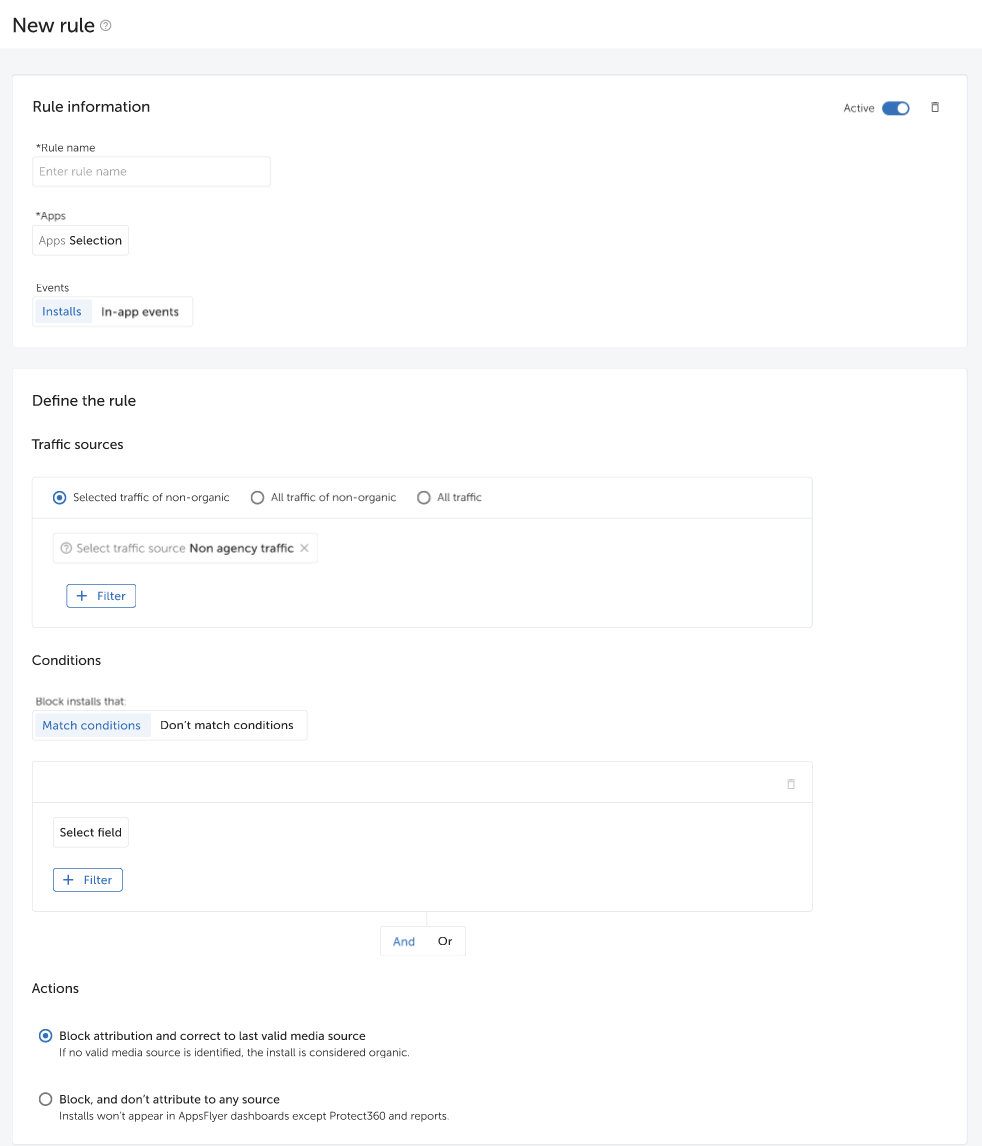Open the New rule help tooltip icon
The height and width of the screenshot is (1146, 982).
104,26
